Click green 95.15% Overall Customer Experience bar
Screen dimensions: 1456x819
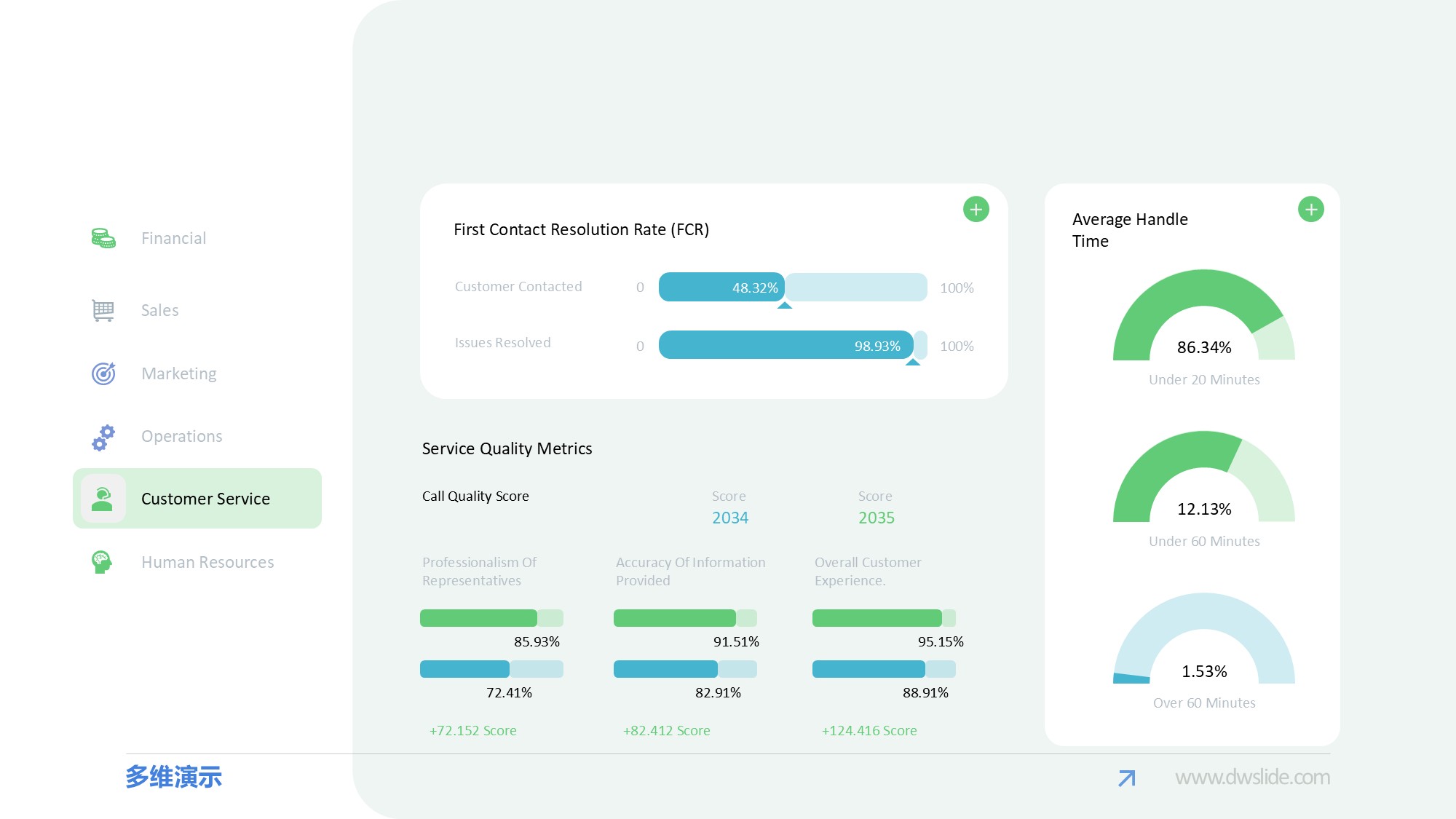click(877, 618)
